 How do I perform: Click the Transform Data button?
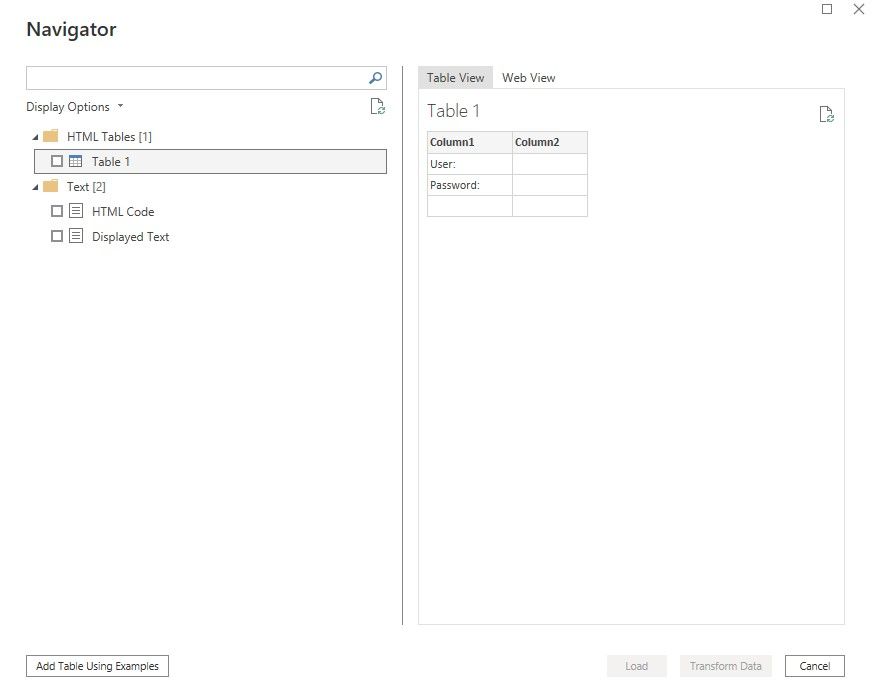[x=725, y=666]
